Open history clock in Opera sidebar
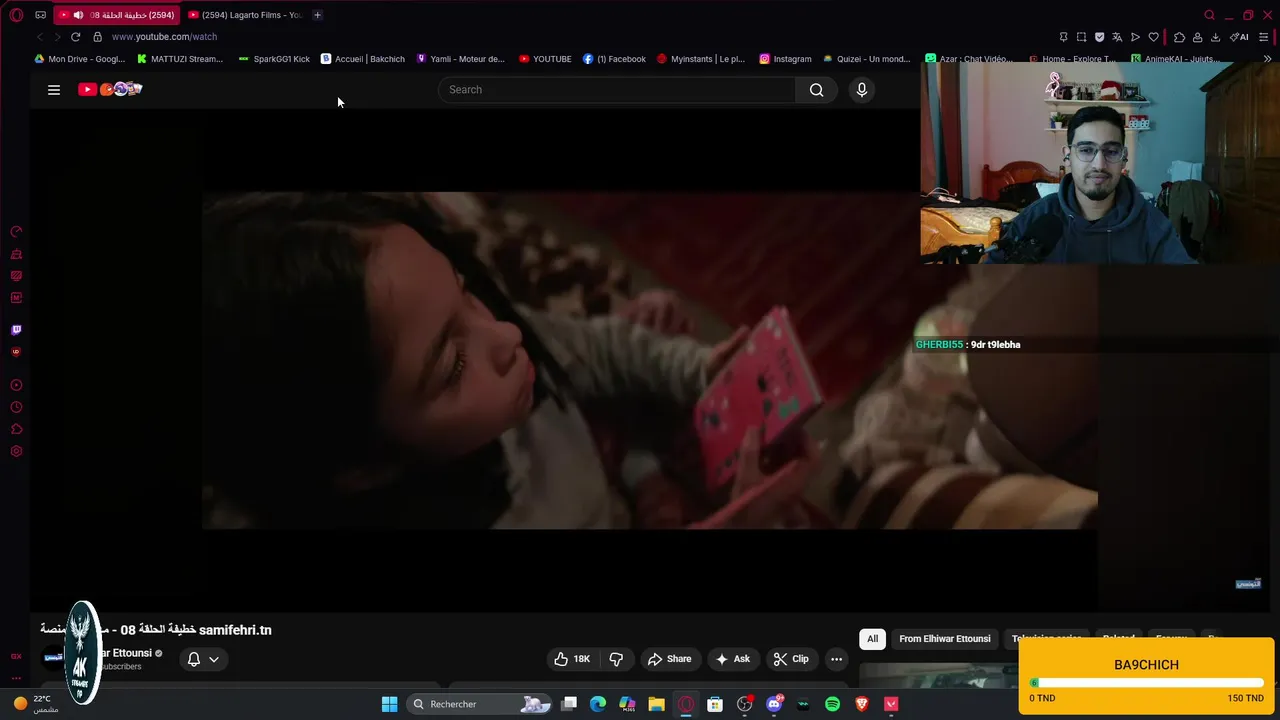 (x=16, y=407)
